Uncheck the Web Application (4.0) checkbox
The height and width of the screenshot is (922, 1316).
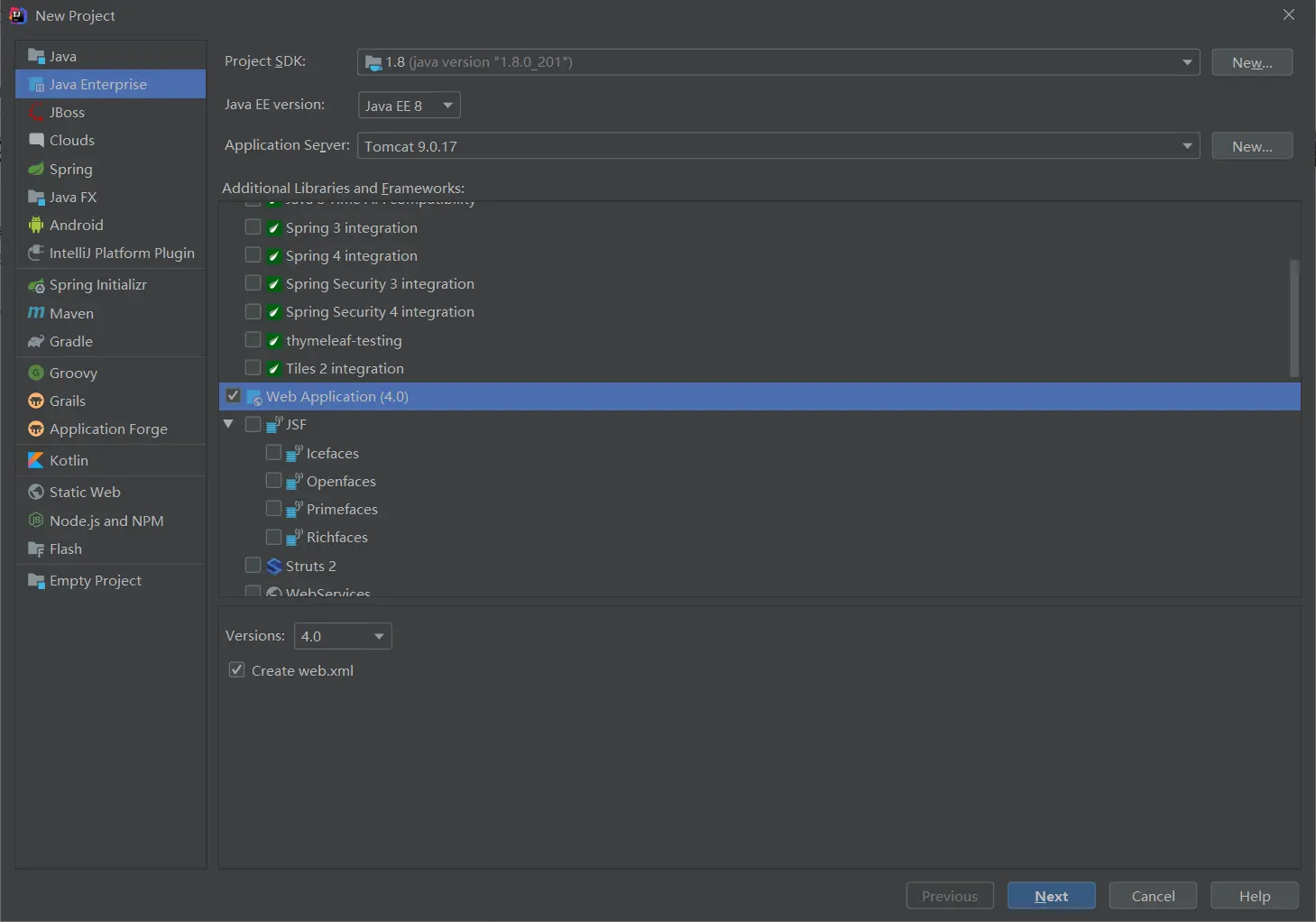click(234, 396)
